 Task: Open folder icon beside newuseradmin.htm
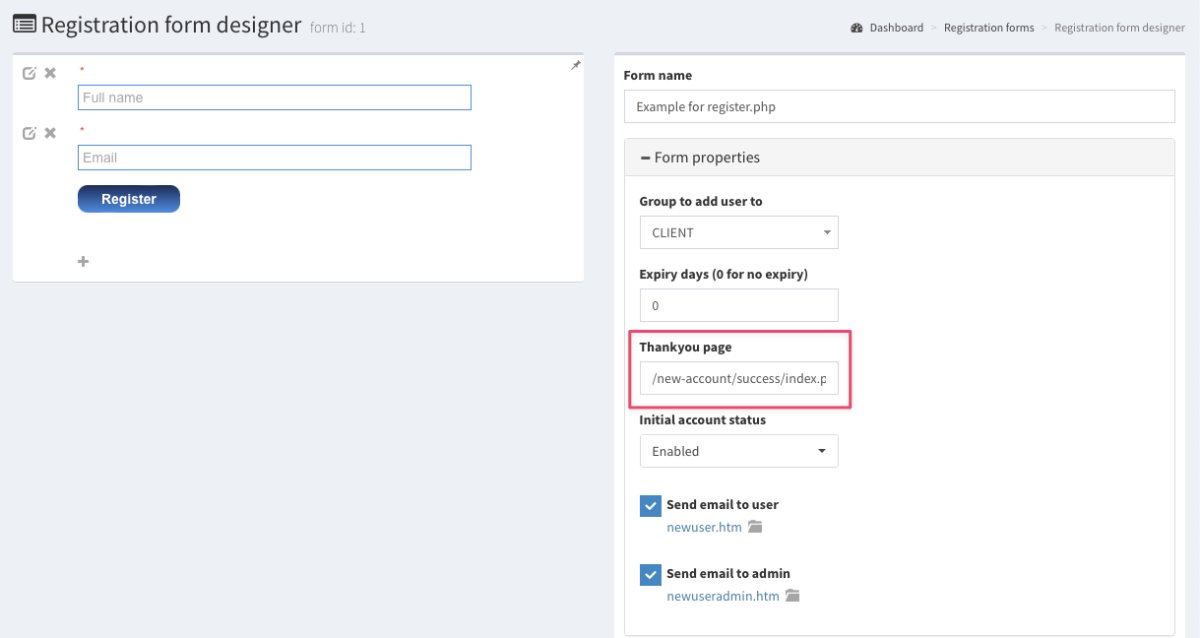click(x=792, y=596)
